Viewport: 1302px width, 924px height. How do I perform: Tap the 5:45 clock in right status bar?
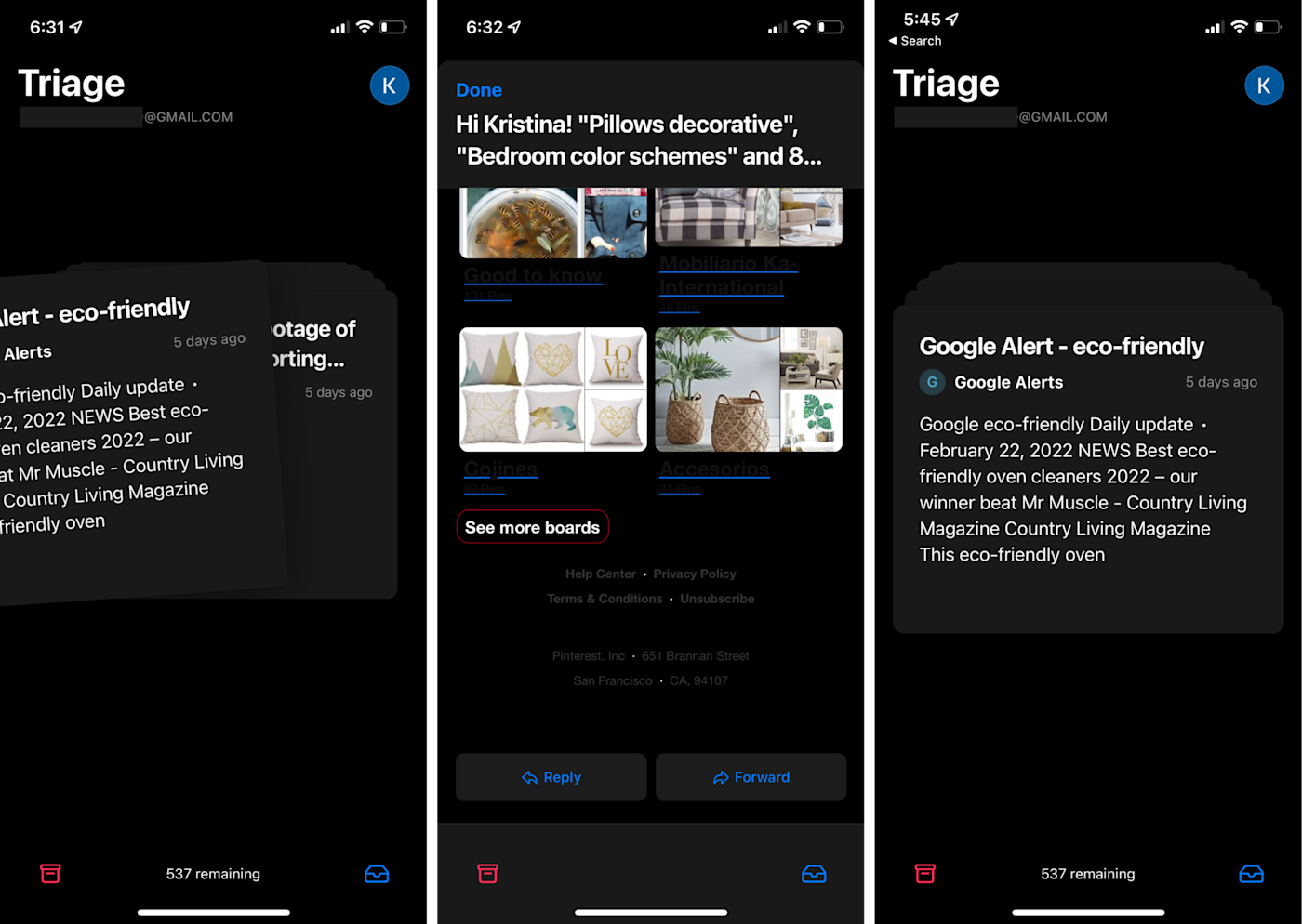click(x=923, y=19)
